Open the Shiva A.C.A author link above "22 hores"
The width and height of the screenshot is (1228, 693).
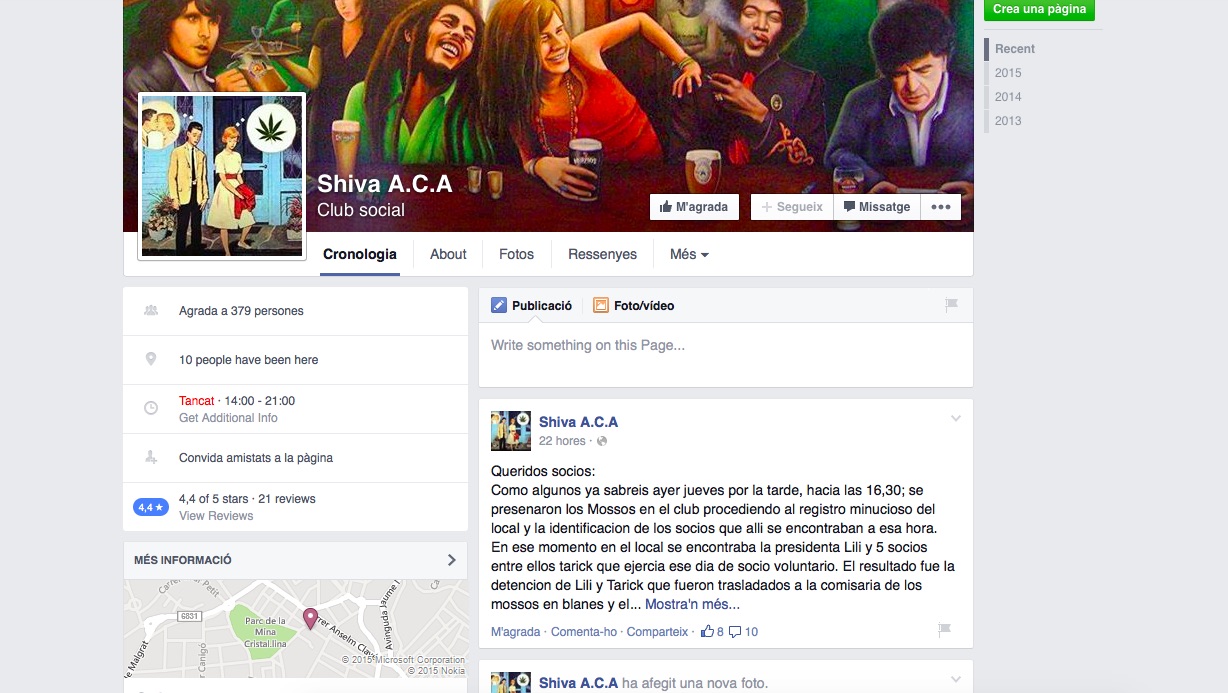[578, 422]
